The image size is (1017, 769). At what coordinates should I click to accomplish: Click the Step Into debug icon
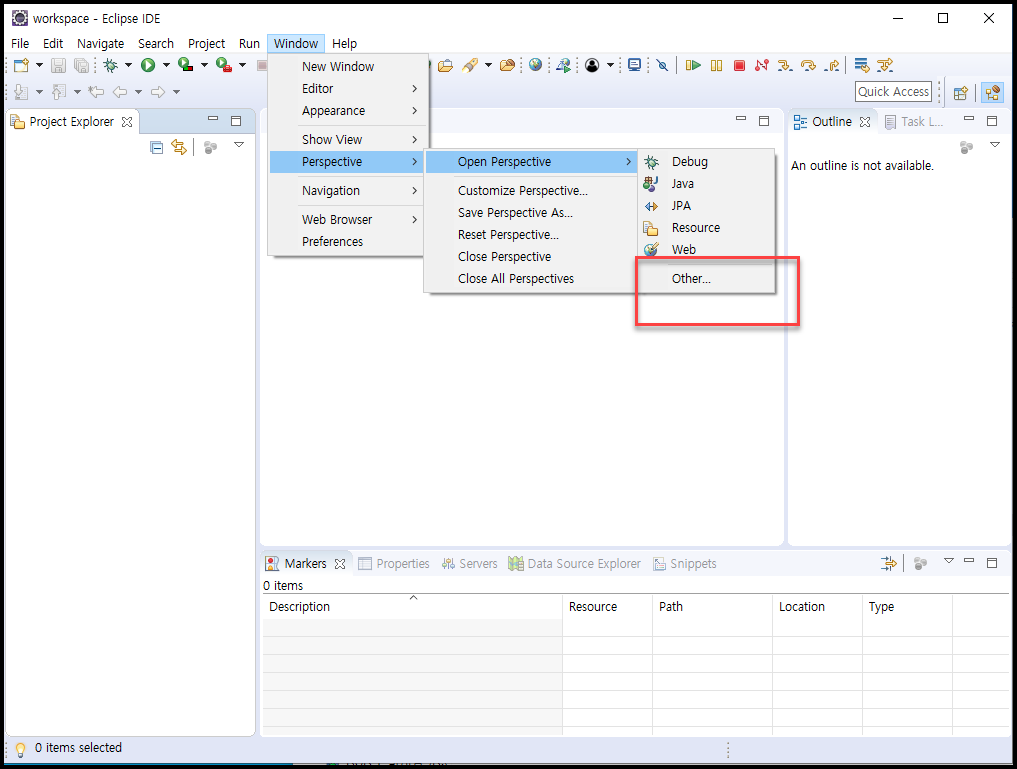(785, 65)
